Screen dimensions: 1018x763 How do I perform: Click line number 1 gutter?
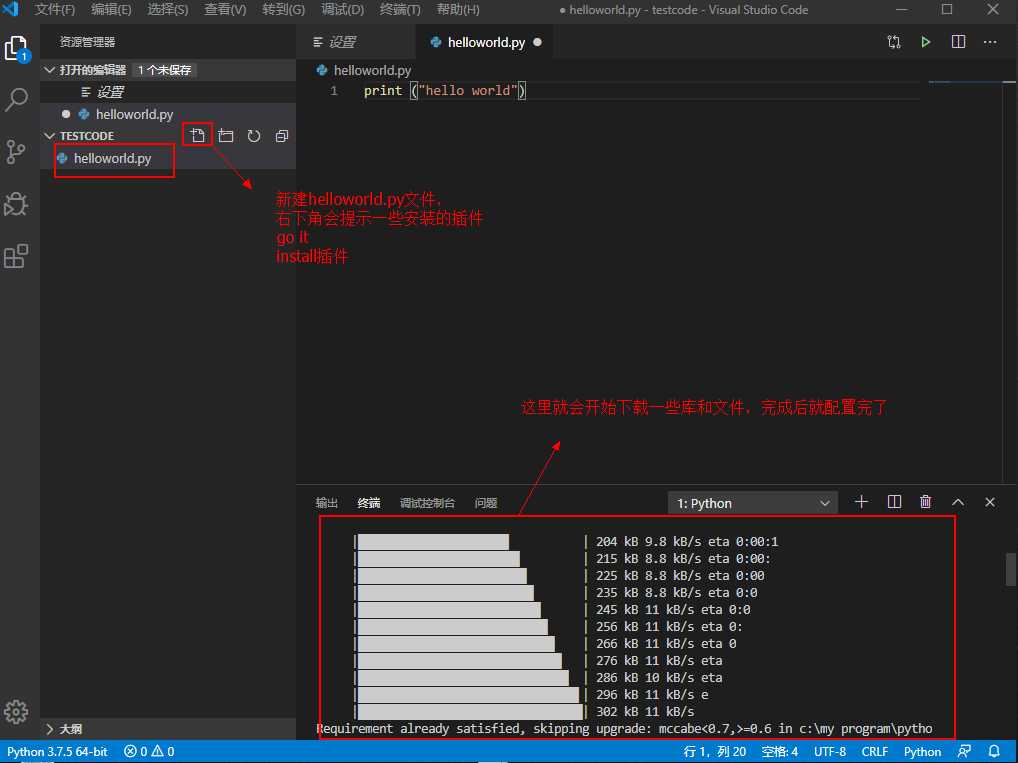click(334, 91)
